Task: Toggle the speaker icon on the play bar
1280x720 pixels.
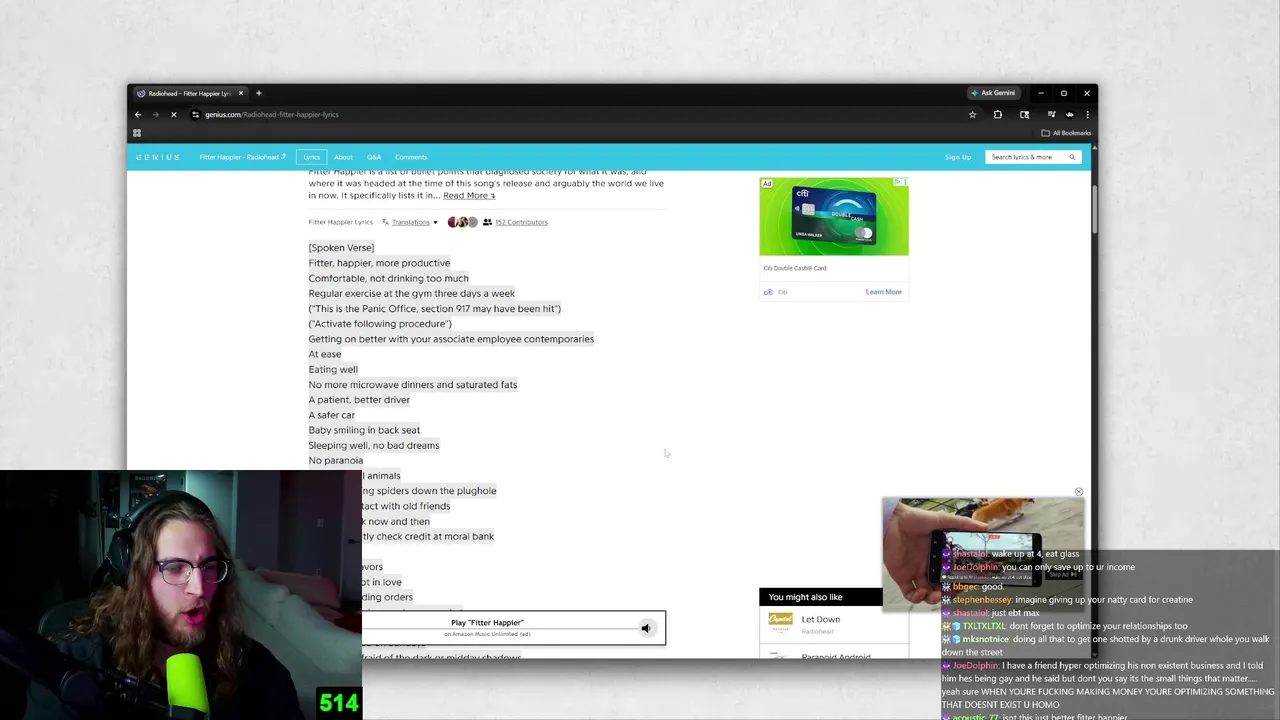Action: coord(646,628)
